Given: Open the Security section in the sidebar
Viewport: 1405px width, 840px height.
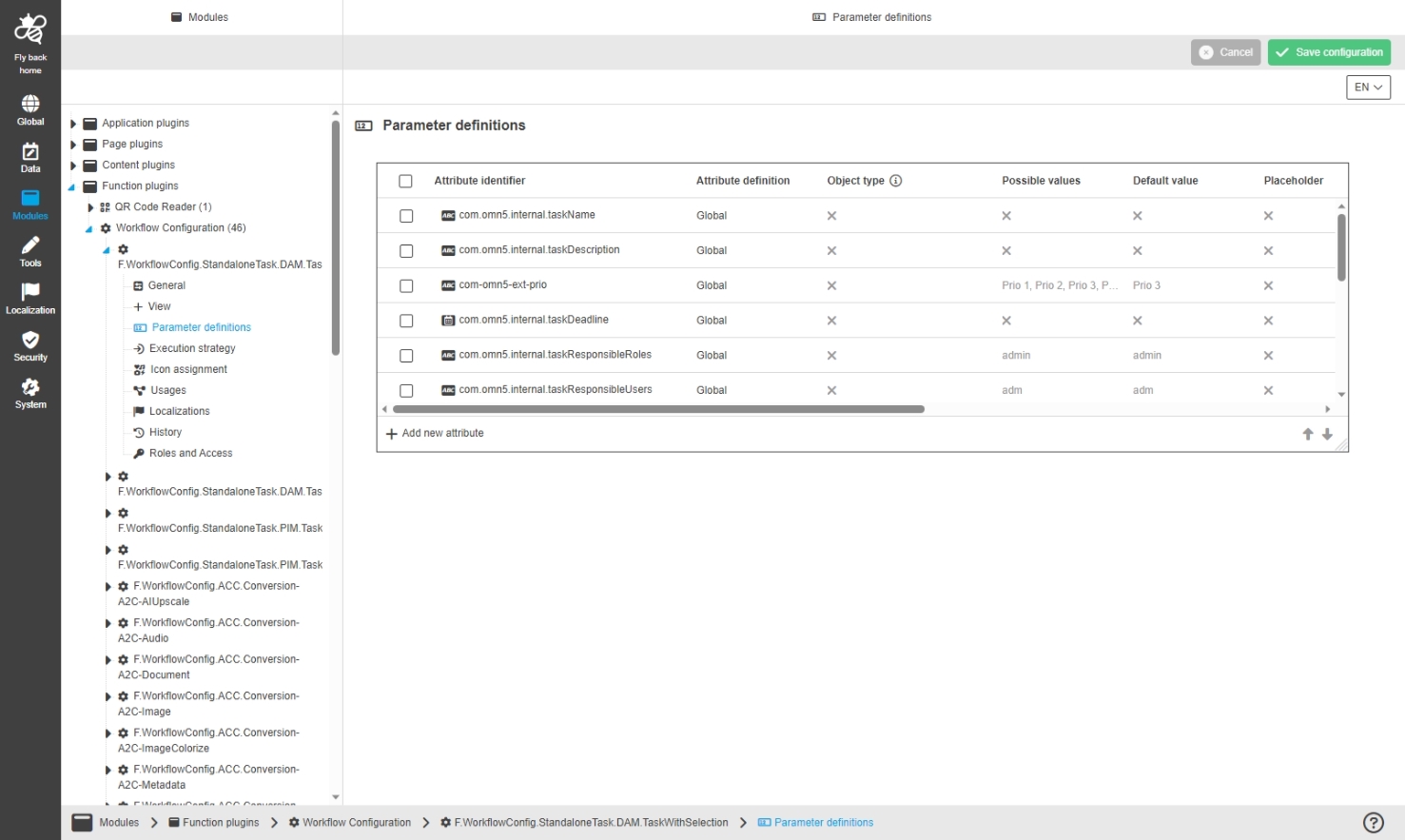Looking at the screenshot, I should click(30, 345).
